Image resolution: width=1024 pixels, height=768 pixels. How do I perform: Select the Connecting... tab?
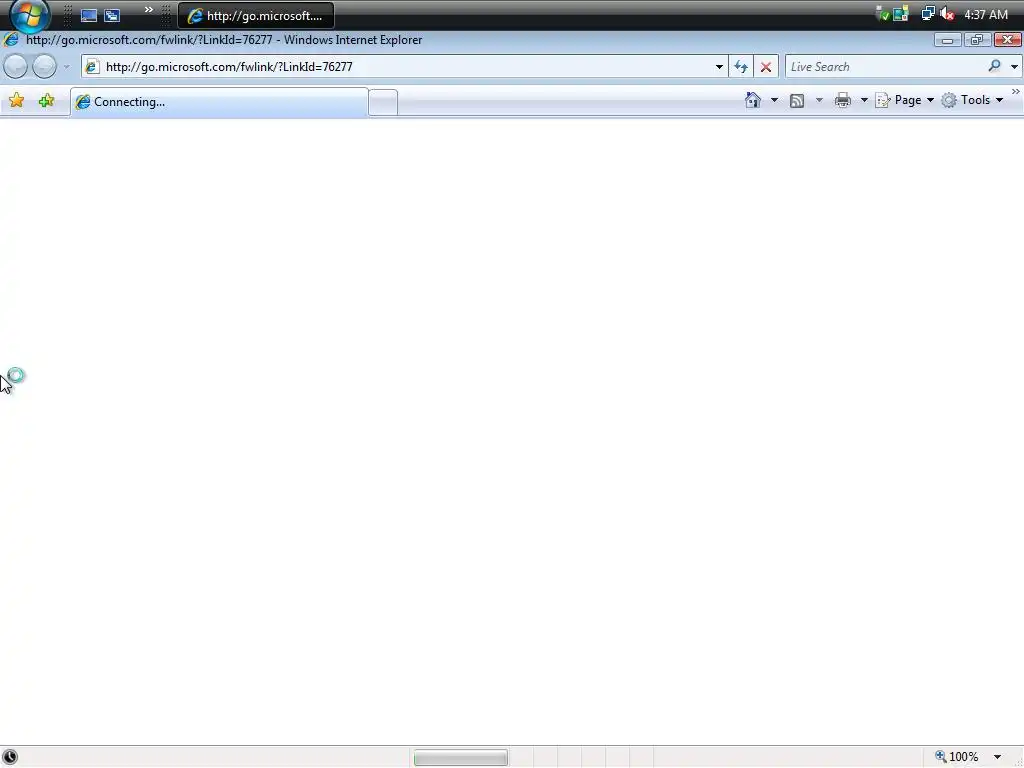click(219, 102)
